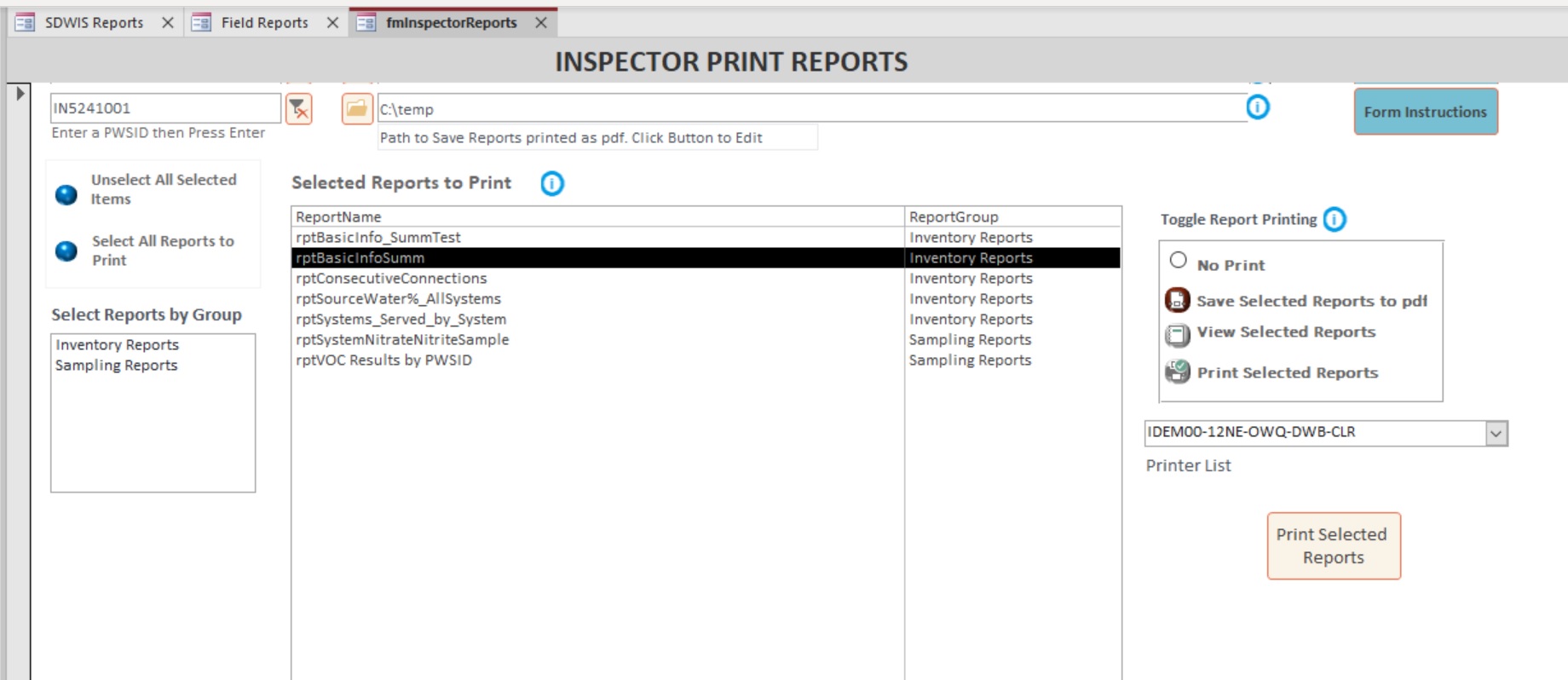Click the Select All Reports to Print blue button
Viewport: 1568px width, 680px height.
[x=66, y=251]
